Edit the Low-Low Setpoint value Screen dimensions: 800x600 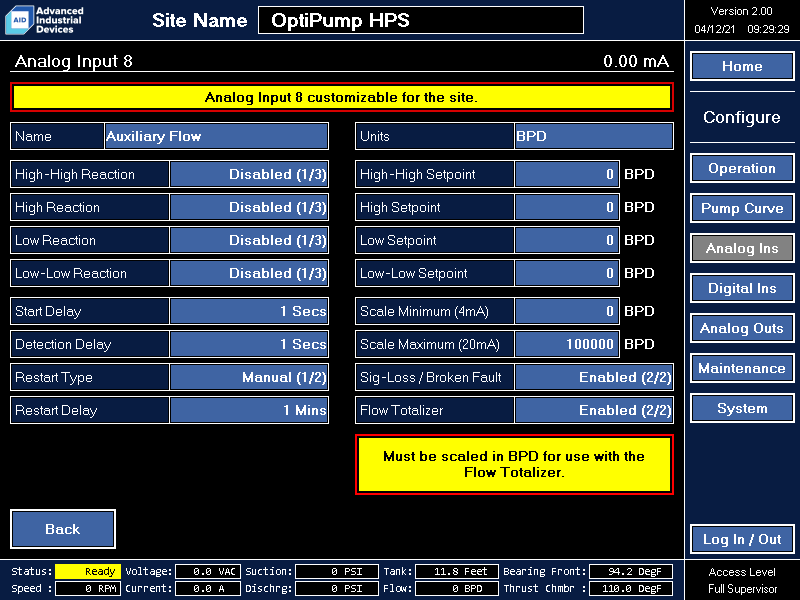567,273
